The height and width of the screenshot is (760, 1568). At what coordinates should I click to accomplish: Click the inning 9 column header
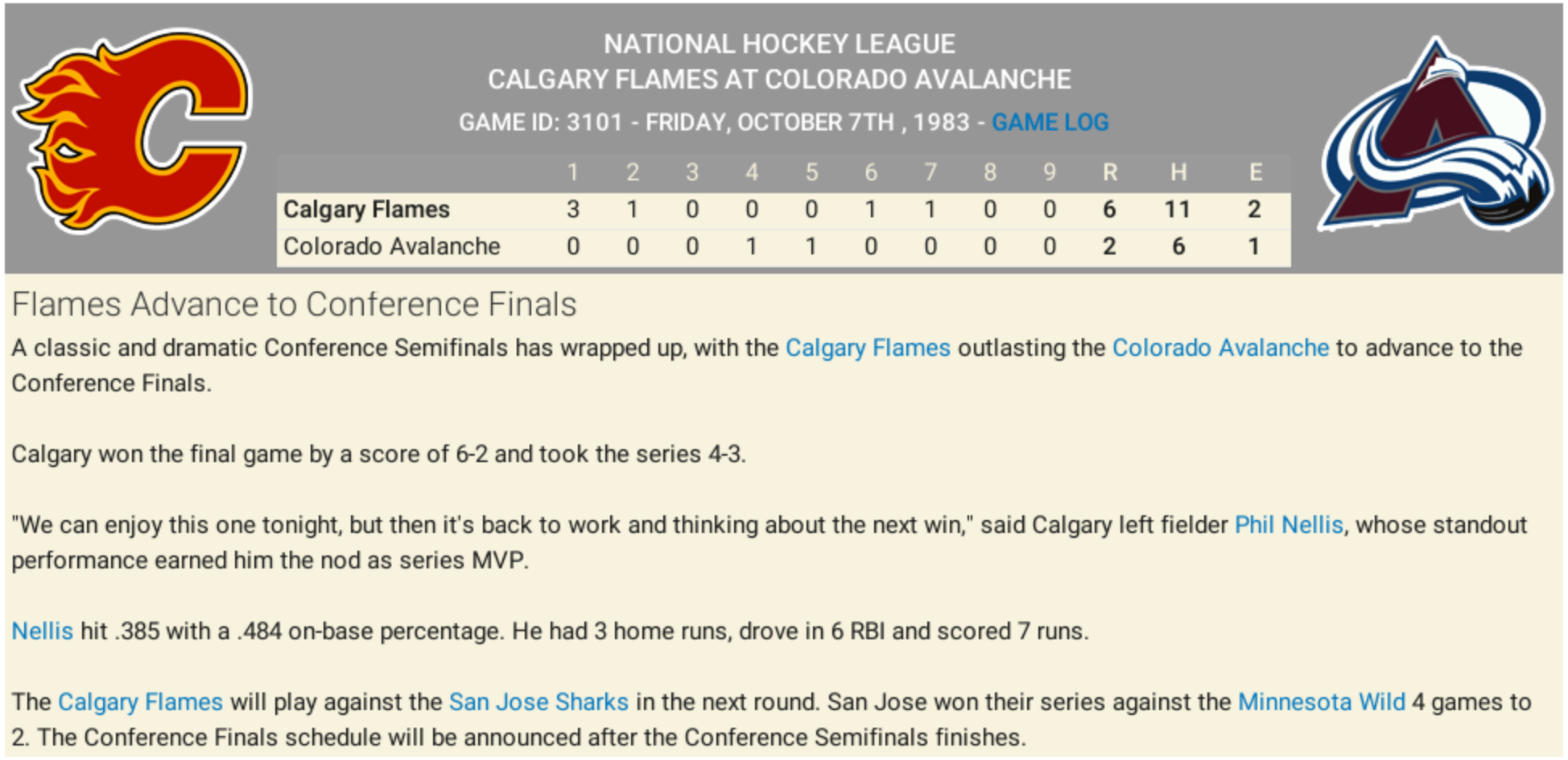click(x=1050, y=172)
